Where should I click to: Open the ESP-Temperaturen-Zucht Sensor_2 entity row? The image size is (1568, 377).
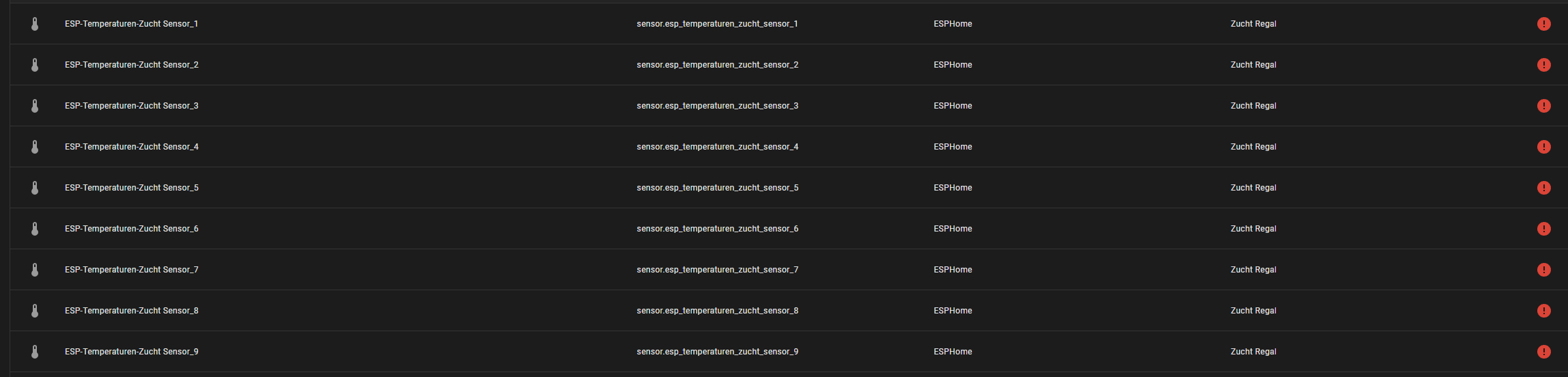131,65
